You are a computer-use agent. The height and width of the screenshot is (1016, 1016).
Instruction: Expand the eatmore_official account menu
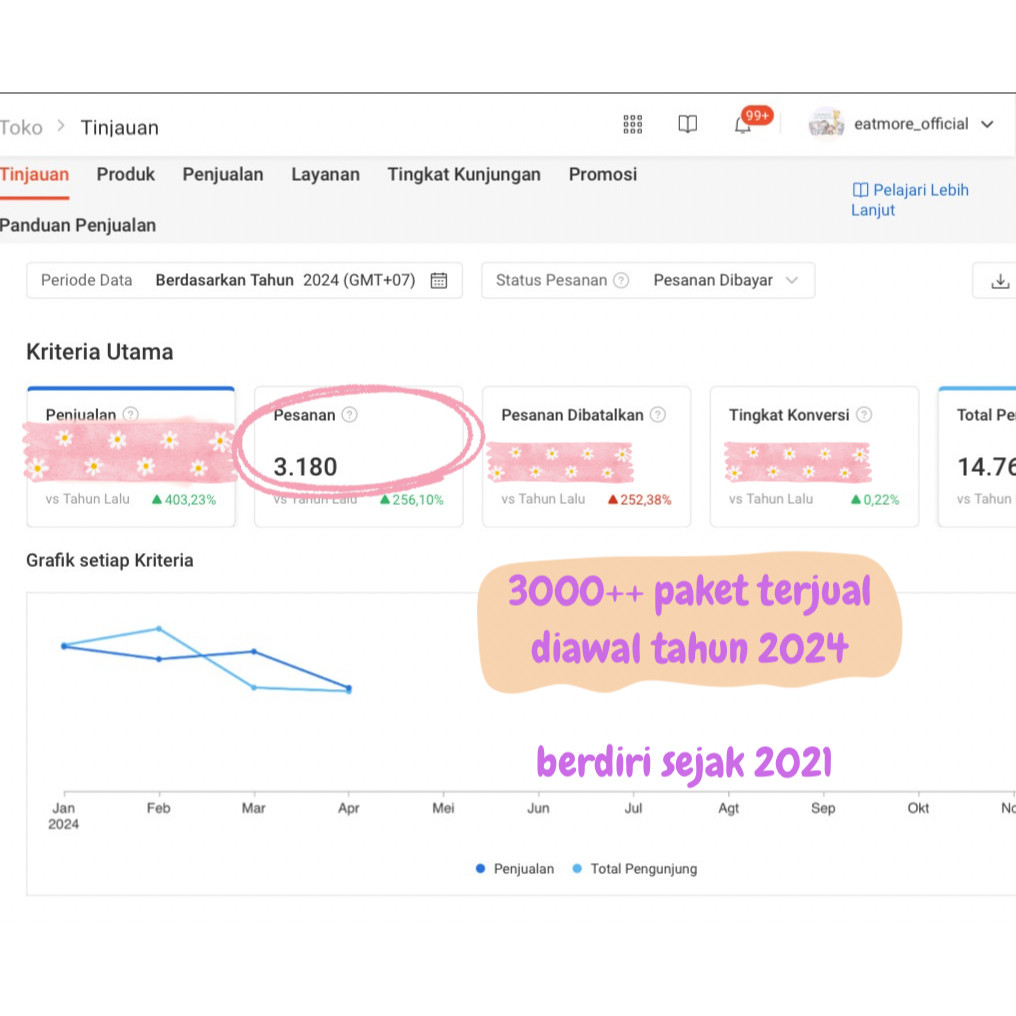(912, 124)
